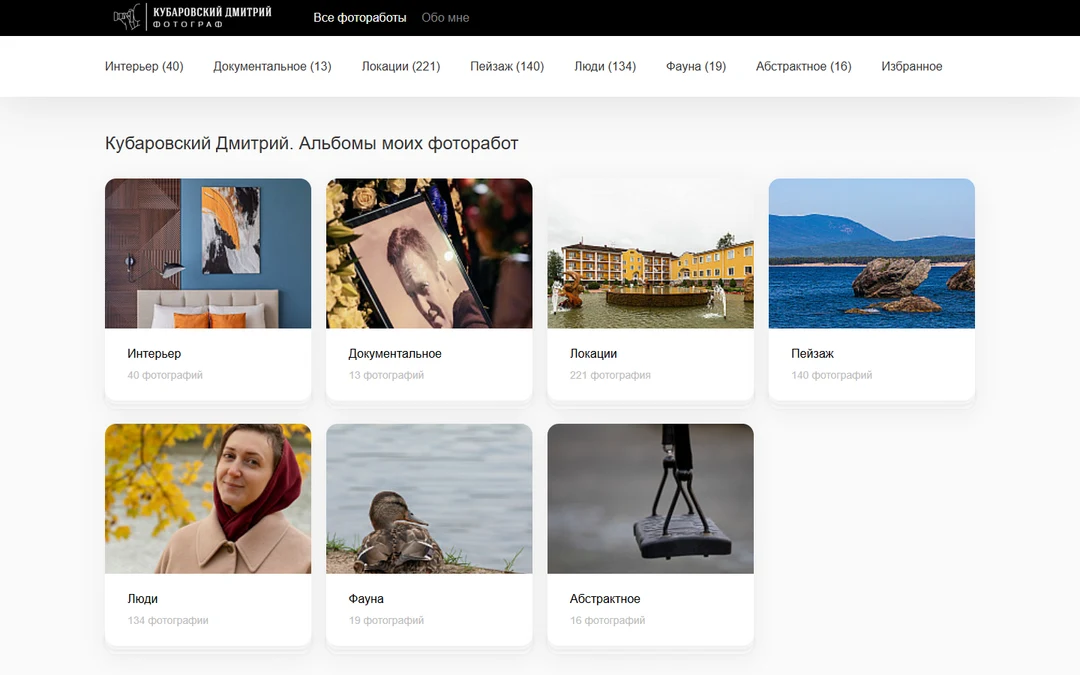Open the Кубаровский Дмитрий site title
This screenshot has width=1080, height=675.
[212, 12]
